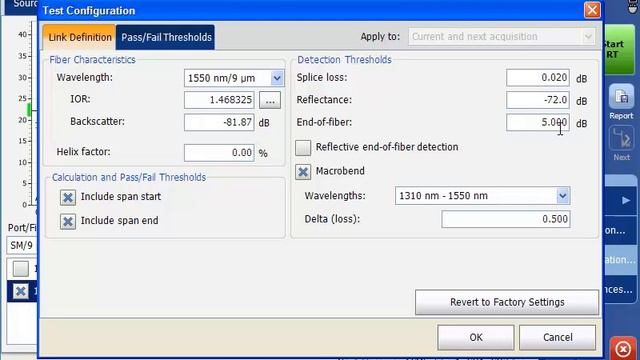Image resolution: width=640 pixels, height=360 pixels.
Task: Click the 'Calculation and Pass/Fail Thresholds' label
Action: click(x=129, y=177)
